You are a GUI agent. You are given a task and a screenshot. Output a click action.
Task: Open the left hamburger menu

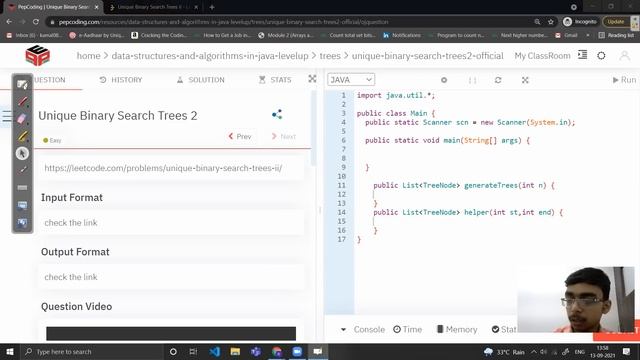click(x=6, y=116)
